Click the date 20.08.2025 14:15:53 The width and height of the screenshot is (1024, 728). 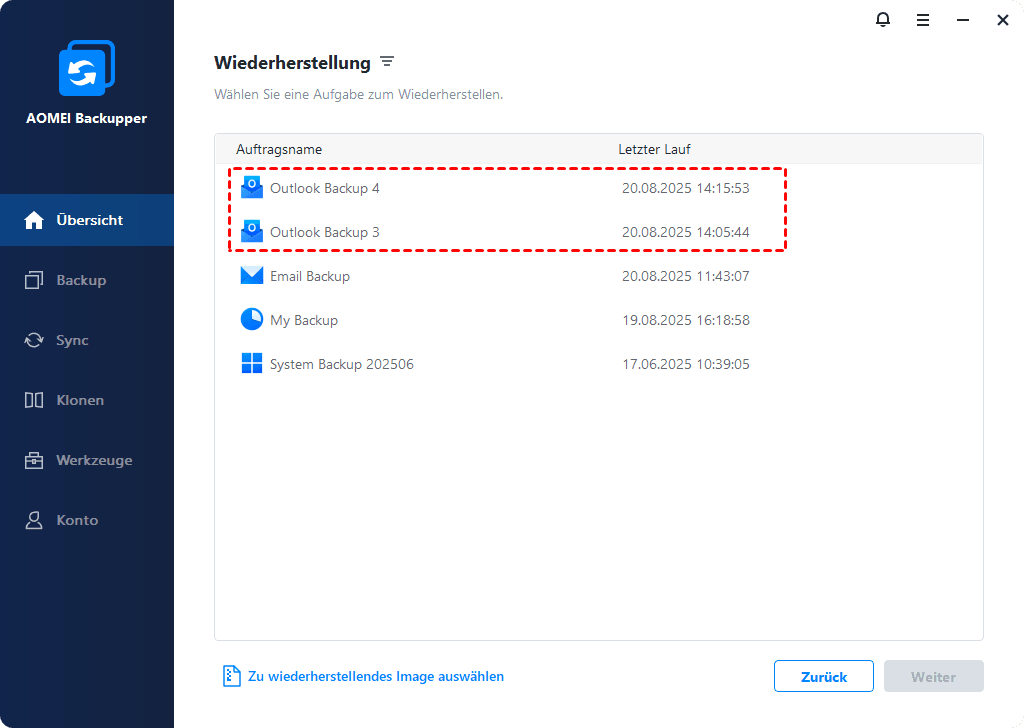(686, 188)
